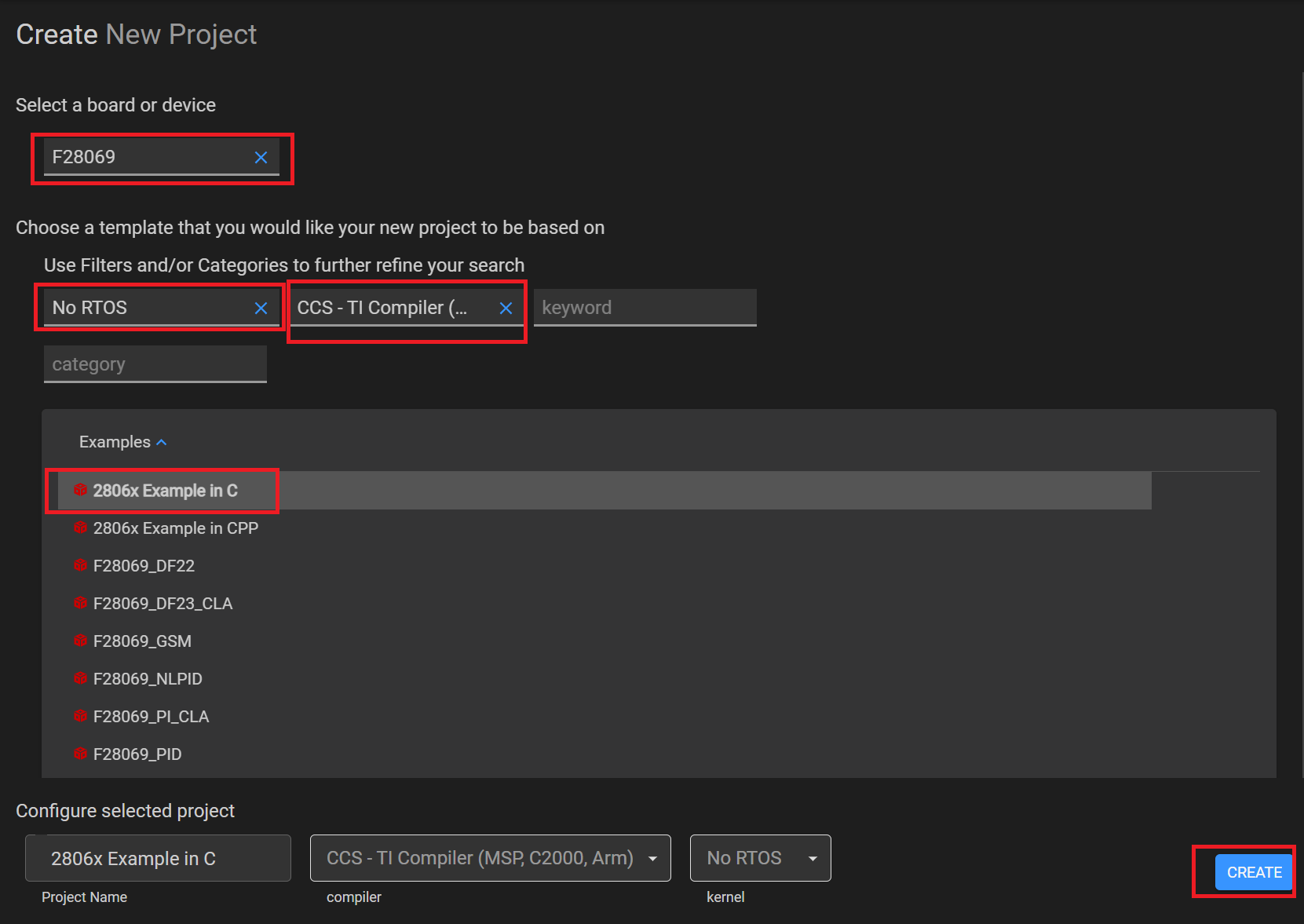Select the 2806x Example in C template
This screenshot has width=1304, height=924.
point(605,491)
